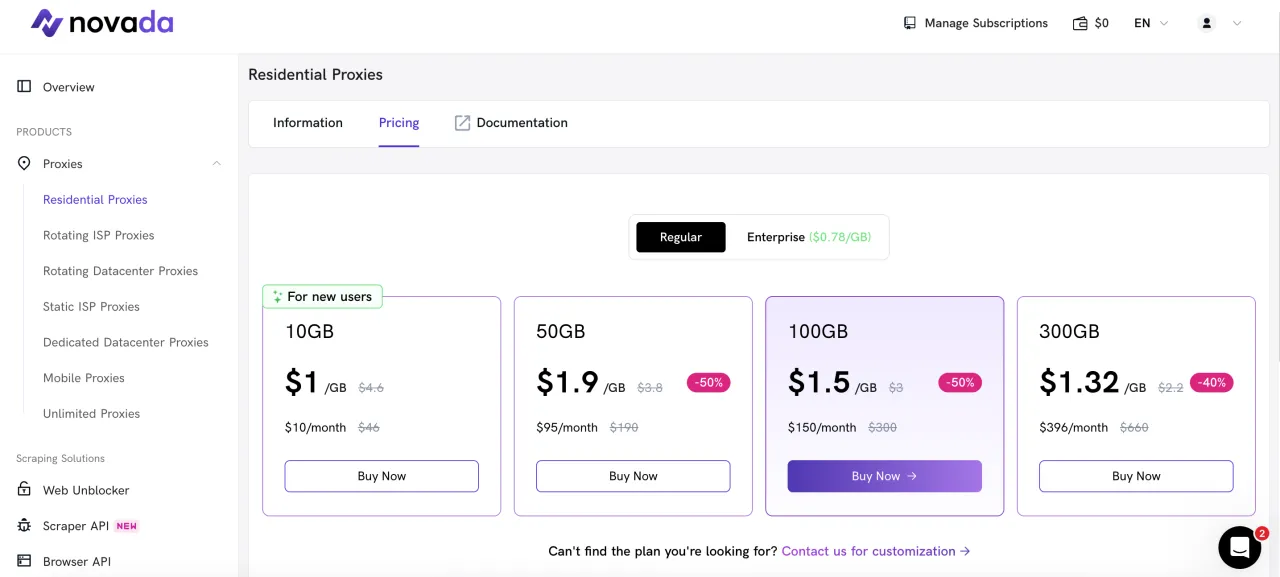
Task: Open the wallet balance icon
Action: (x=1080, y=23)
